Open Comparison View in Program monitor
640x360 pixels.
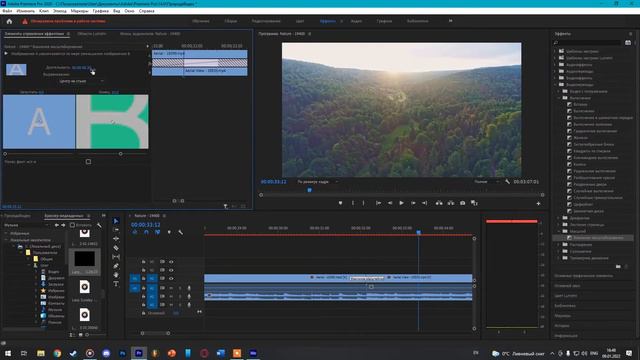(474, 203)
